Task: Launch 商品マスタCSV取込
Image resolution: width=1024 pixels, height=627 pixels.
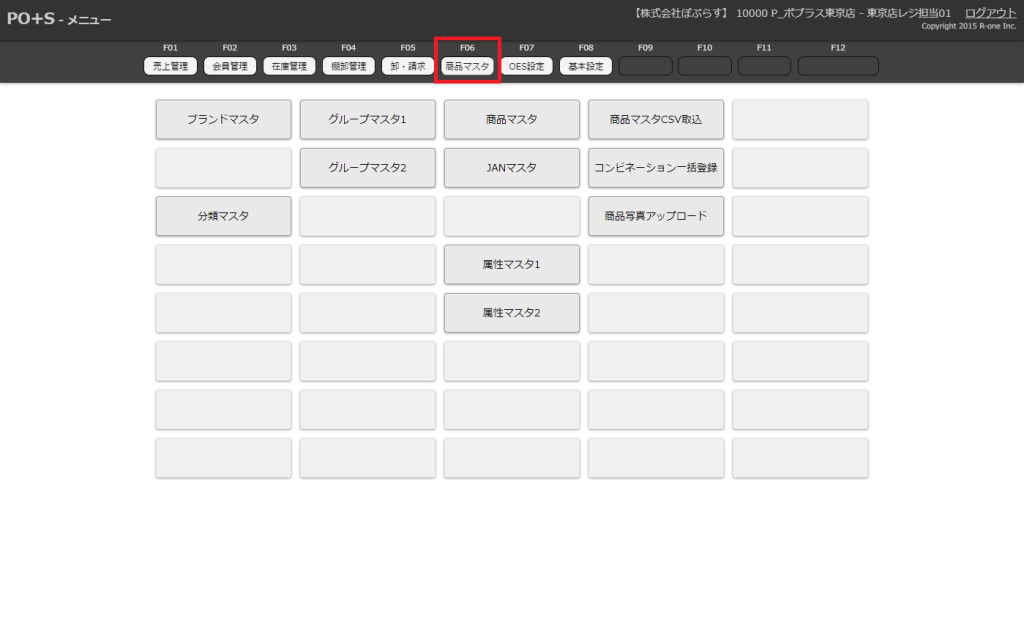Action: pyautogui.click(x=655, y=119)
